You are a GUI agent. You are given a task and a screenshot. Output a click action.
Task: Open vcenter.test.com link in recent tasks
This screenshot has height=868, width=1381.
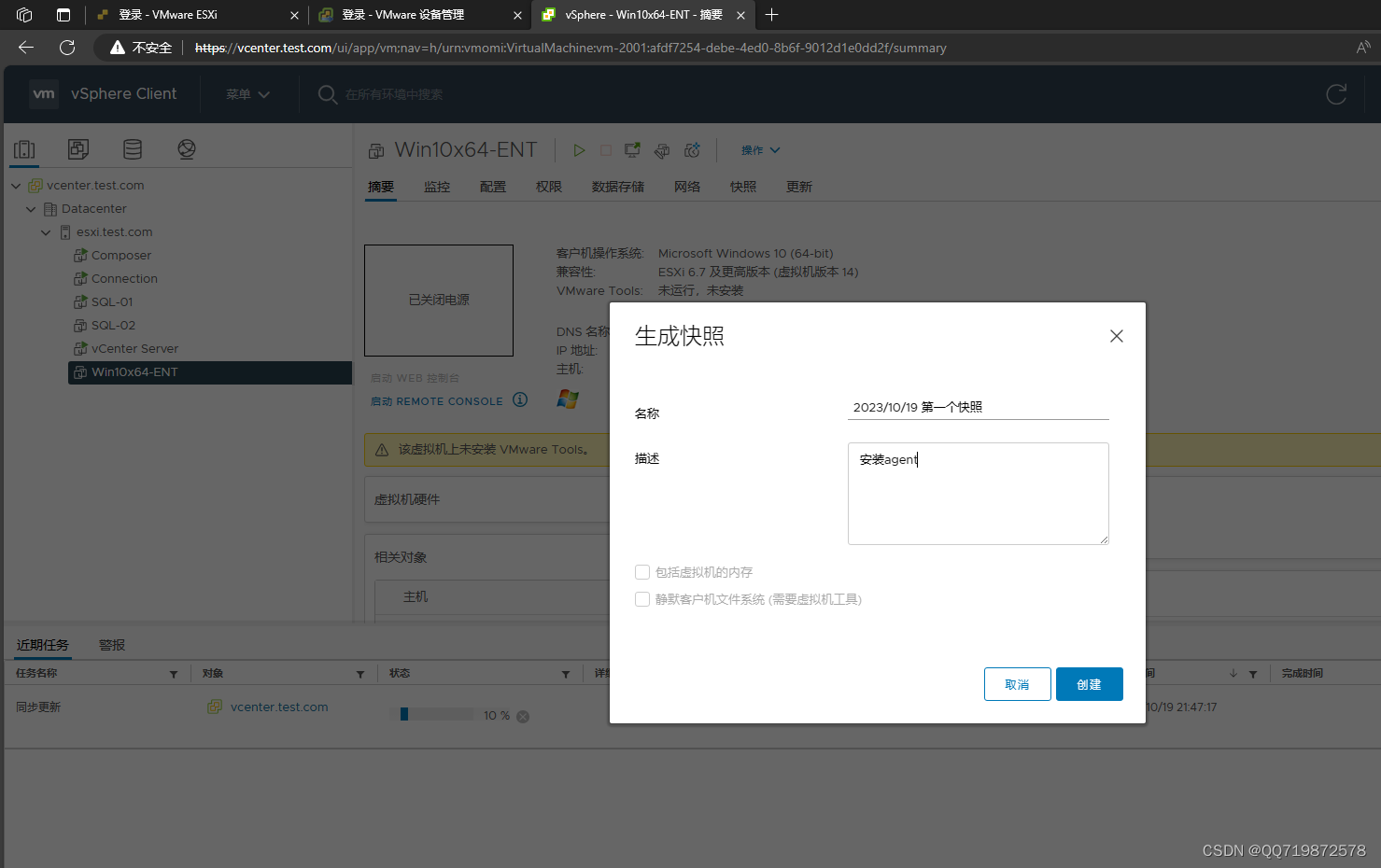(x=279, y=707)
